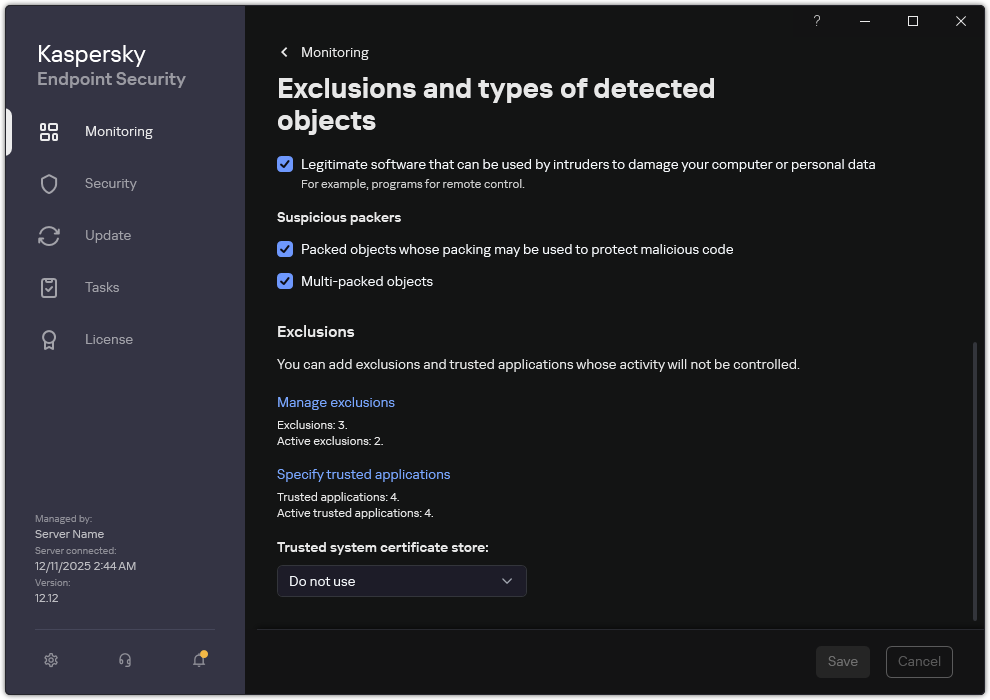Image resolution: width=990 pixels, height=700 pixels.
Task: Disable Packed objects protection checkbox
Action: click(285, 249)
